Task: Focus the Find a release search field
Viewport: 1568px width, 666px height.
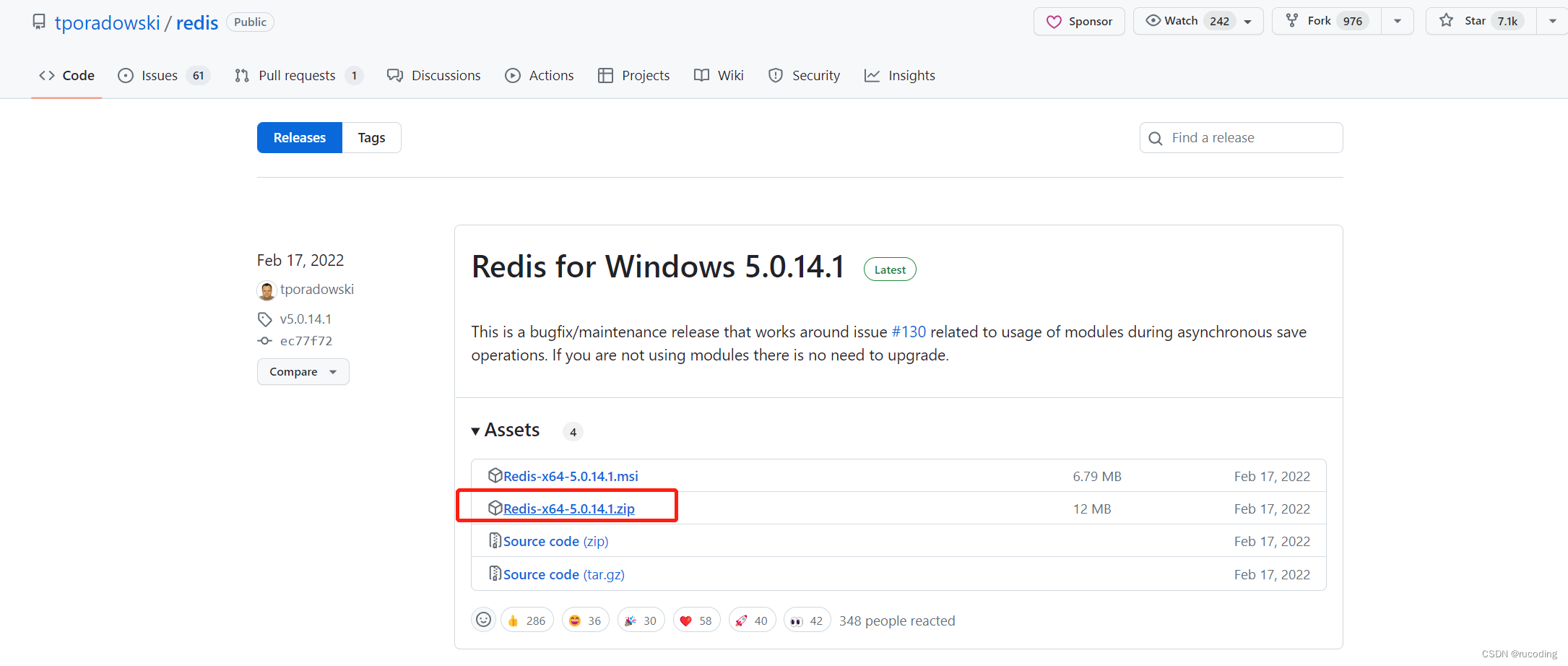Action: pyautogui.click(x=1241, y=137)
